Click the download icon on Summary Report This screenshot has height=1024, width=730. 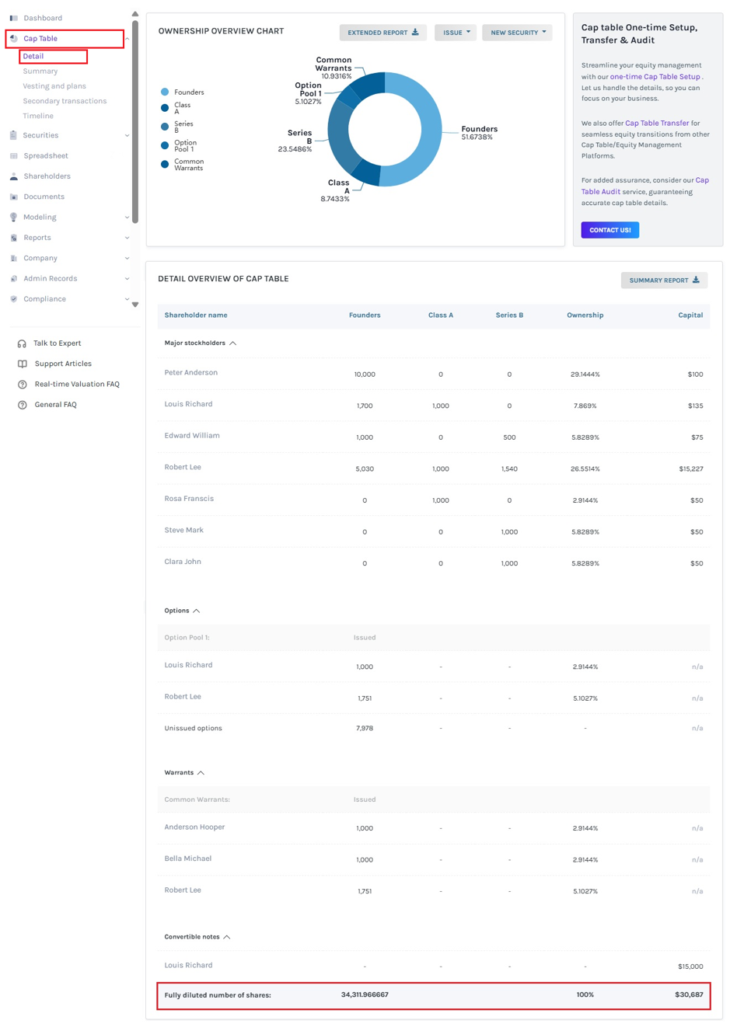[696, 280]
